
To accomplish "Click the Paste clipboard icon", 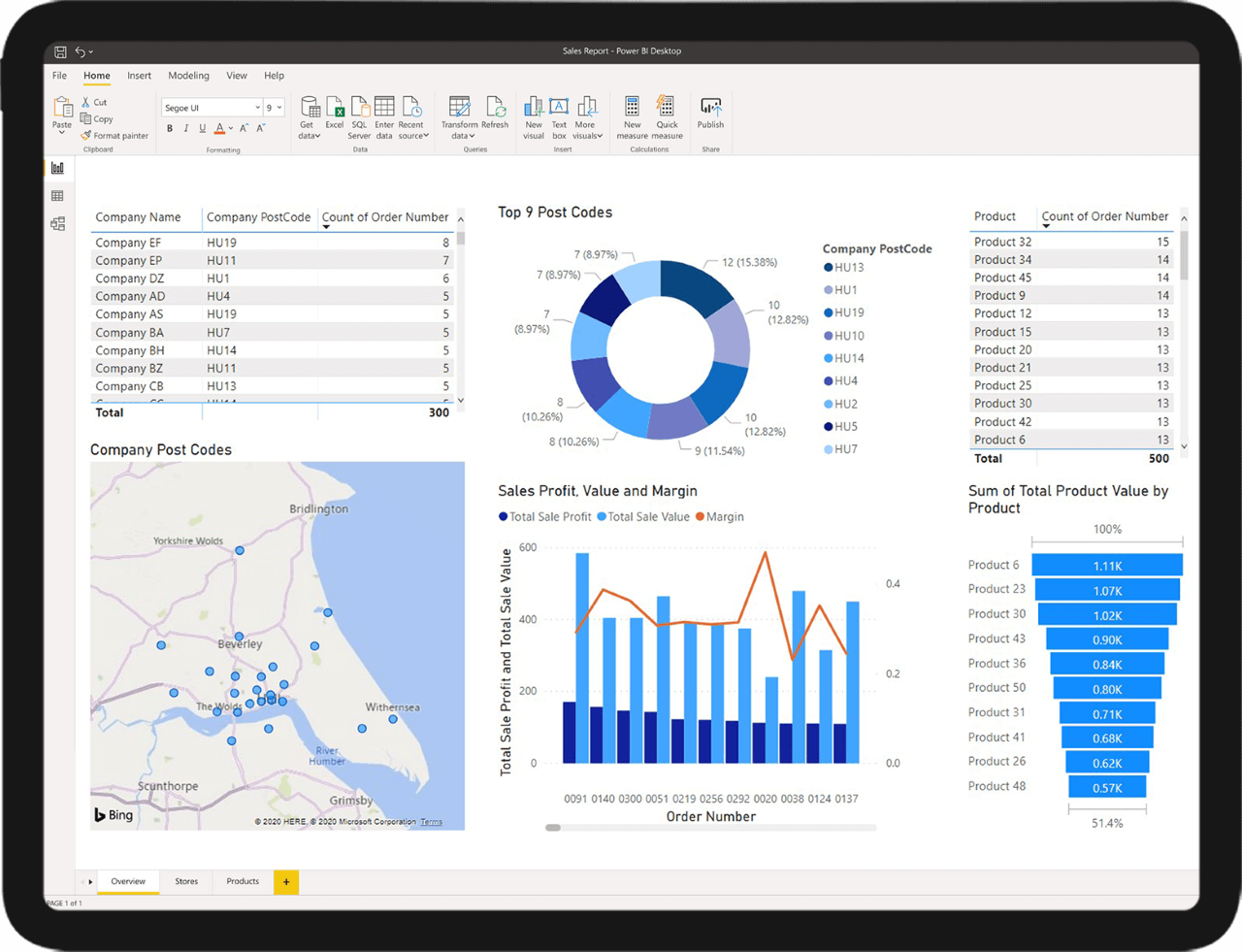I will pos(62,108).
